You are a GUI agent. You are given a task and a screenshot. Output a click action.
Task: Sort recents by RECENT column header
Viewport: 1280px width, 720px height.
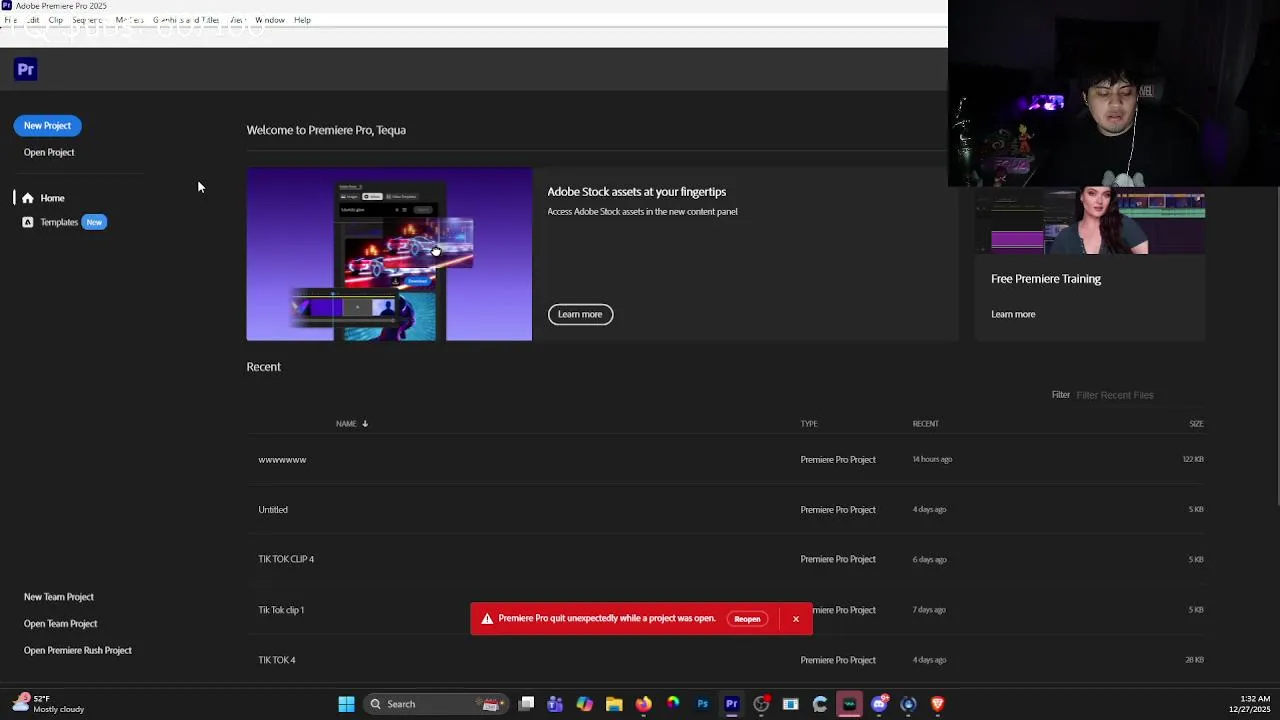tap(925, 424)
